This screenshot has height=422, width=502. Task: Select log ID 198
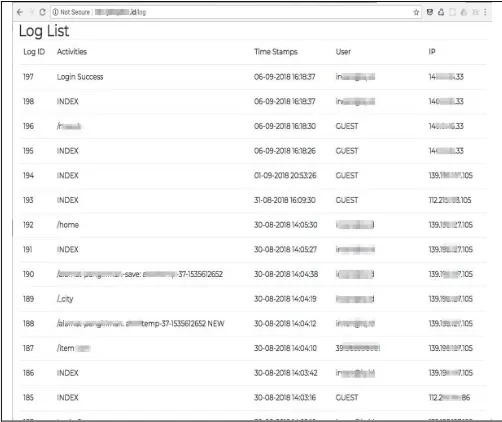click(28, 101)
